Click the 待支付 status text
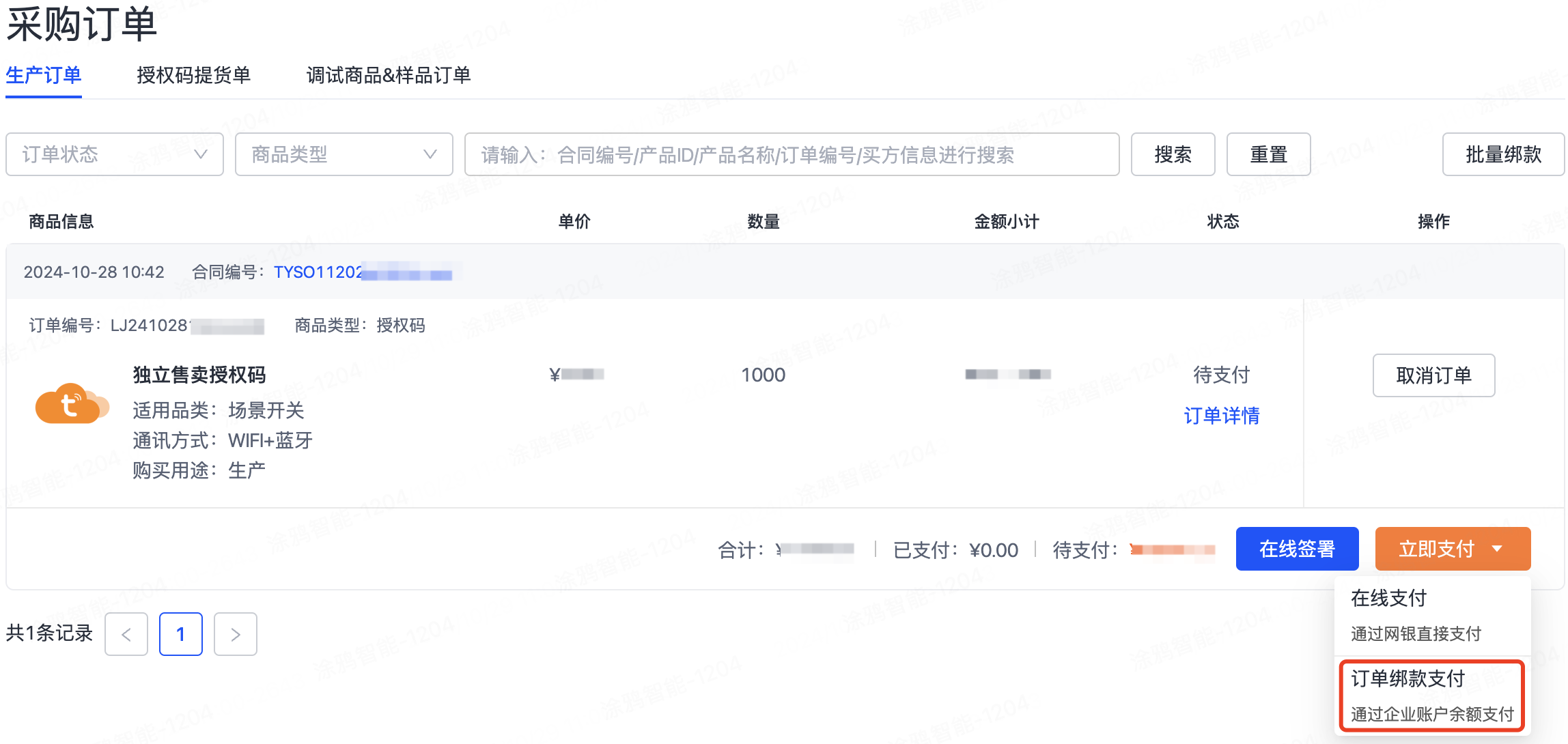 (x=1222, y=375)
